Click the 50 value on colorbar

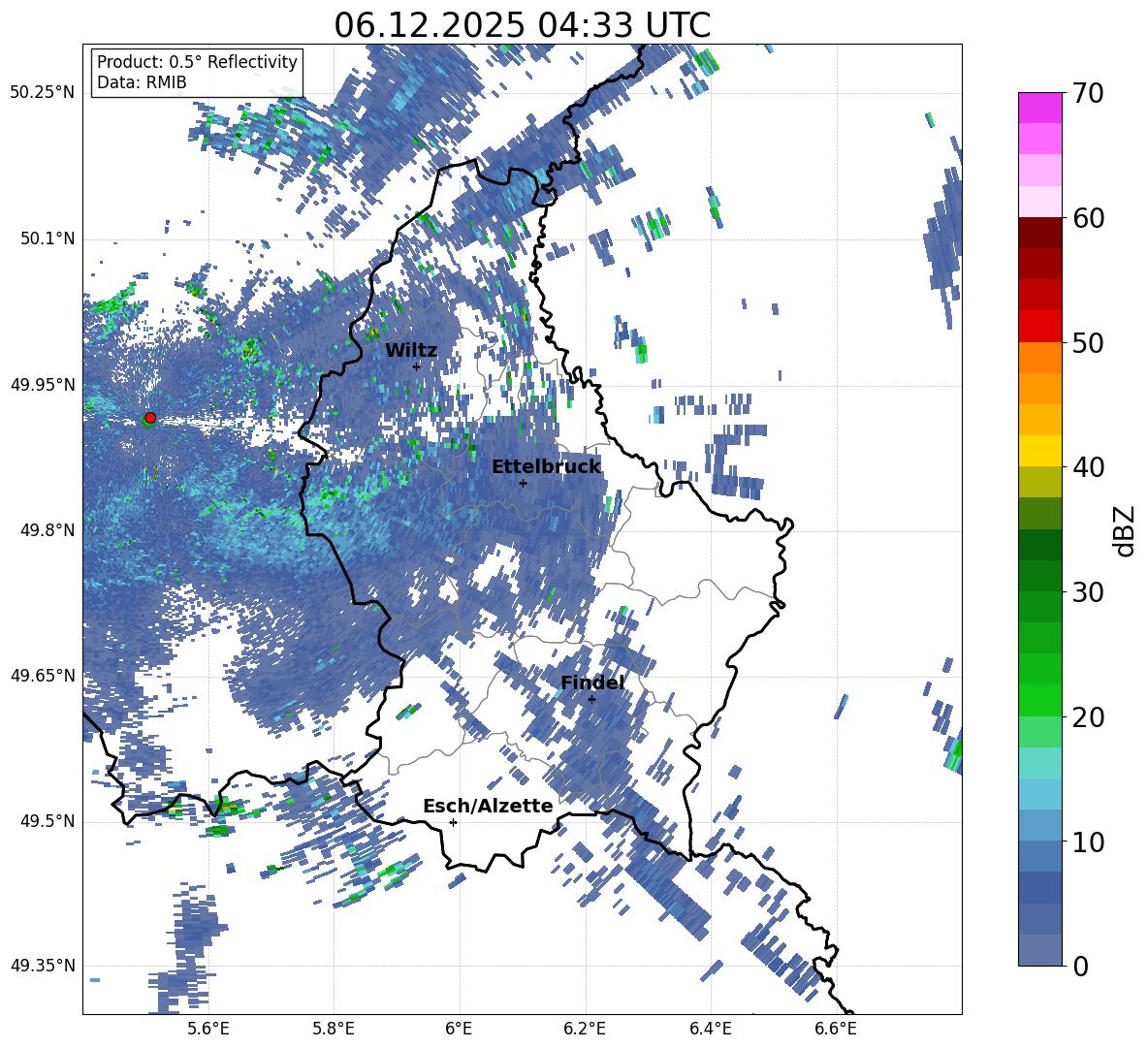(x=1088, y=342)
